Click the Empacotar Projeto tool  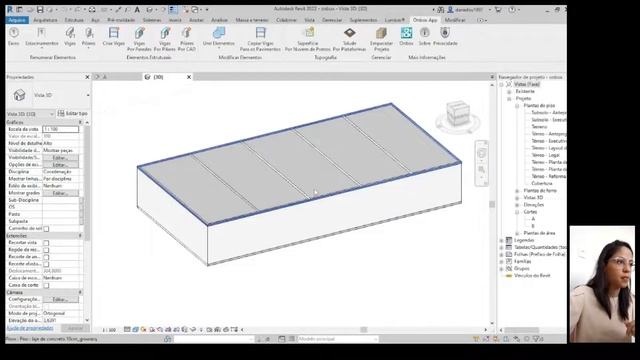(x=381, y=39)
